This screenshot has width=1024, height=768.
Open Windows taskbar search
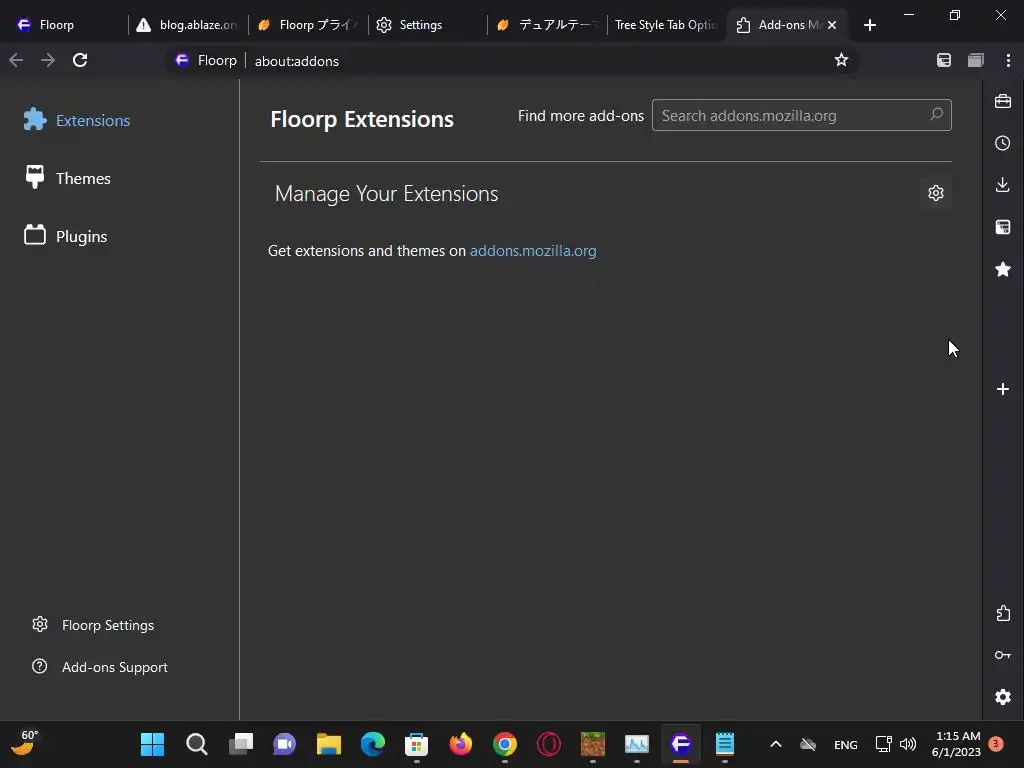pyautogui.click(x=197, y=744)
